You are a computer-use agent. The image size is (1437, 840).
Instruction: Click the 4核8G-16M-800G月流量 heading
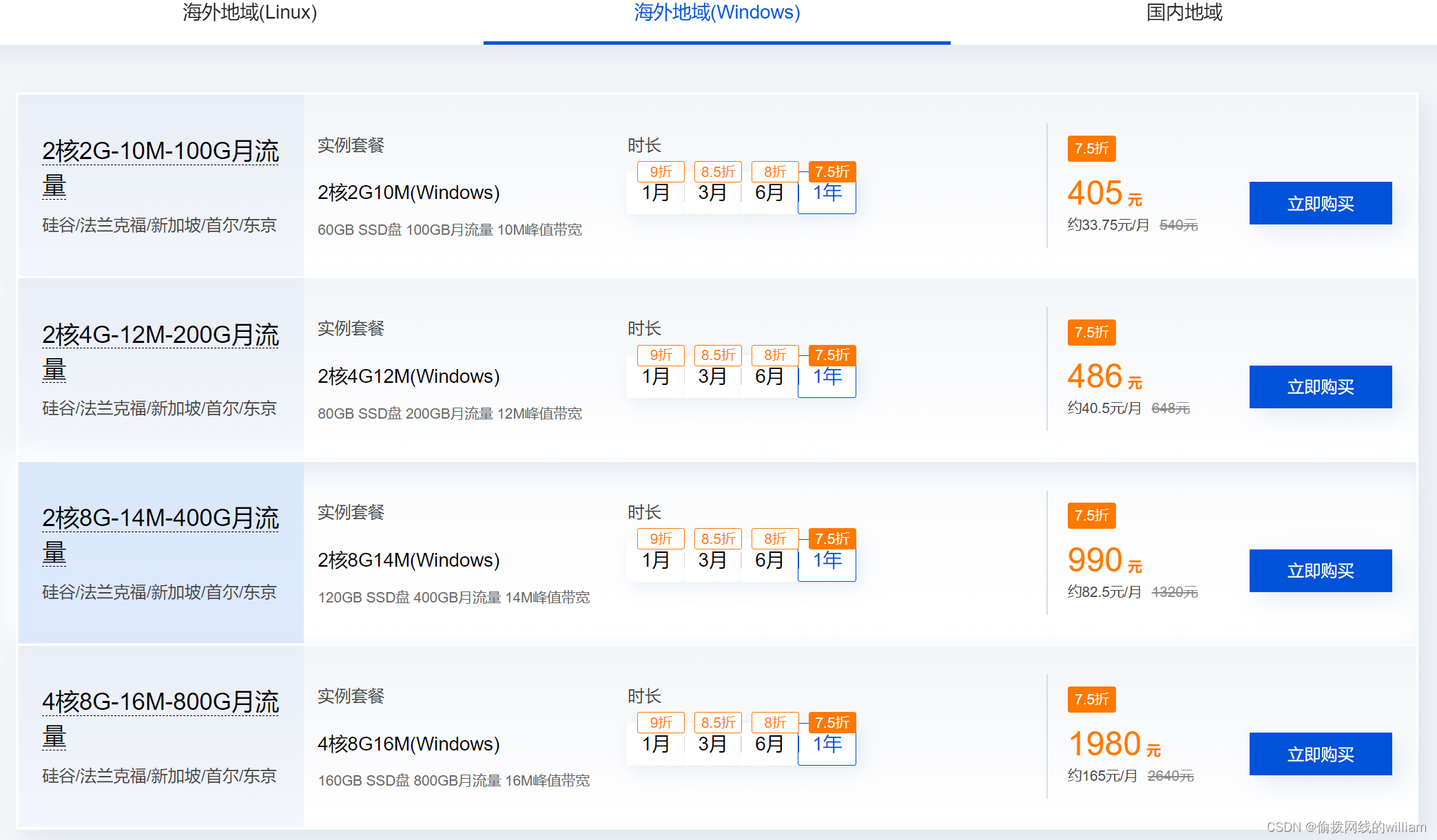tap(160, 702)
